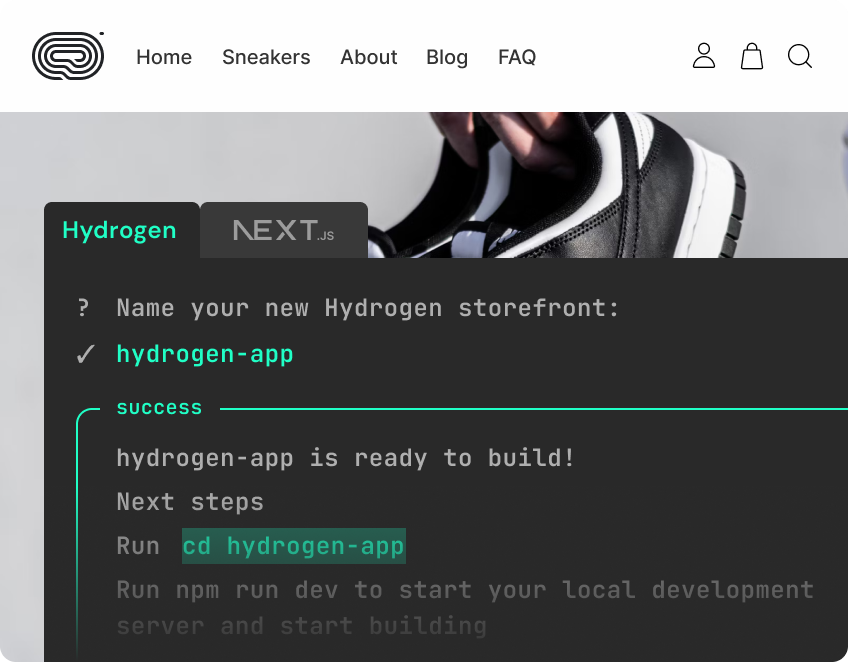Click the 'Run npm run dev' instruction line

(x=464, y=590)
